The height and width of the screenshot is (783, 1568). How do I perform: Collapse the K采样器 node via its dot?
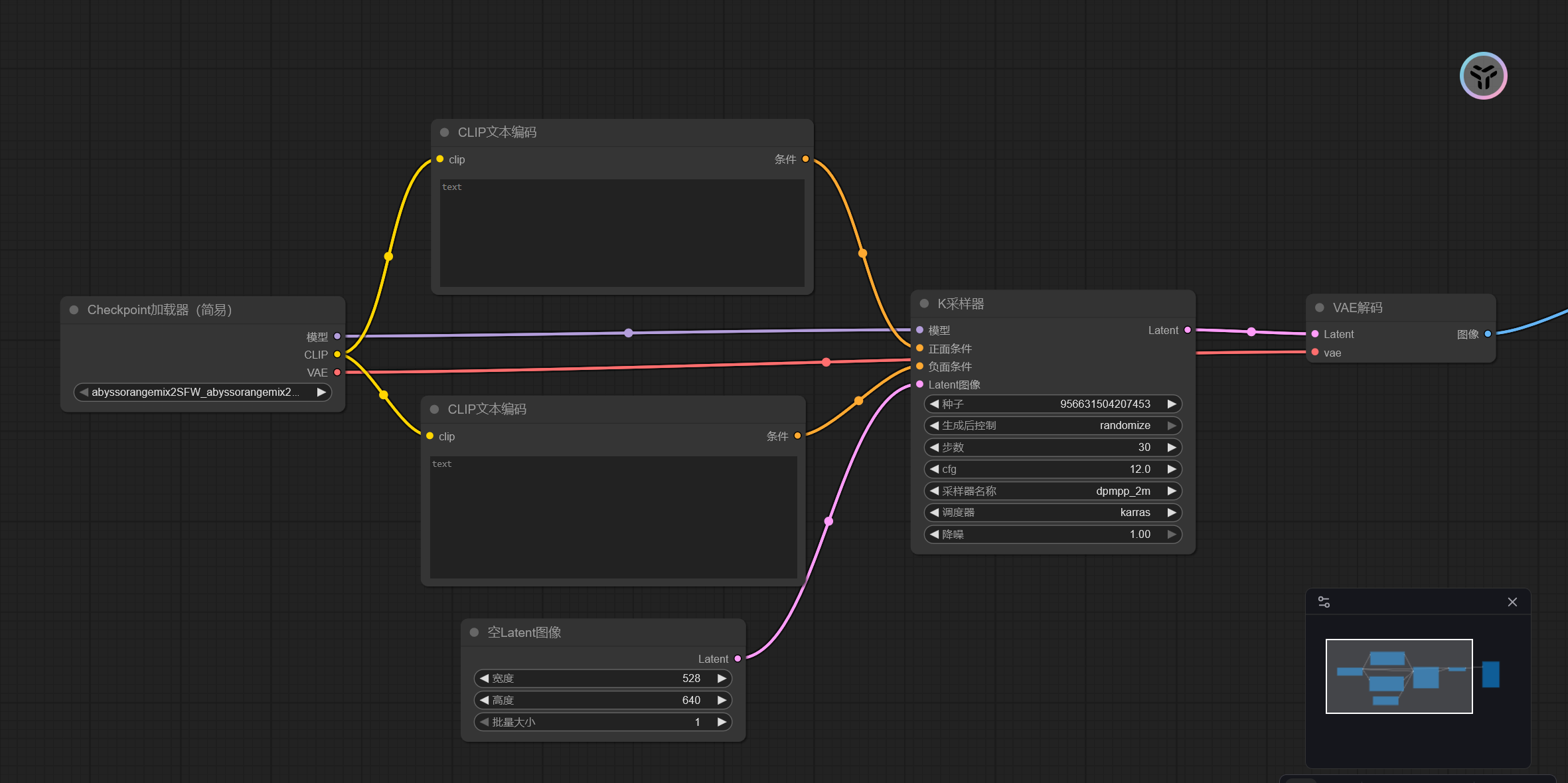tap(924, 304)
